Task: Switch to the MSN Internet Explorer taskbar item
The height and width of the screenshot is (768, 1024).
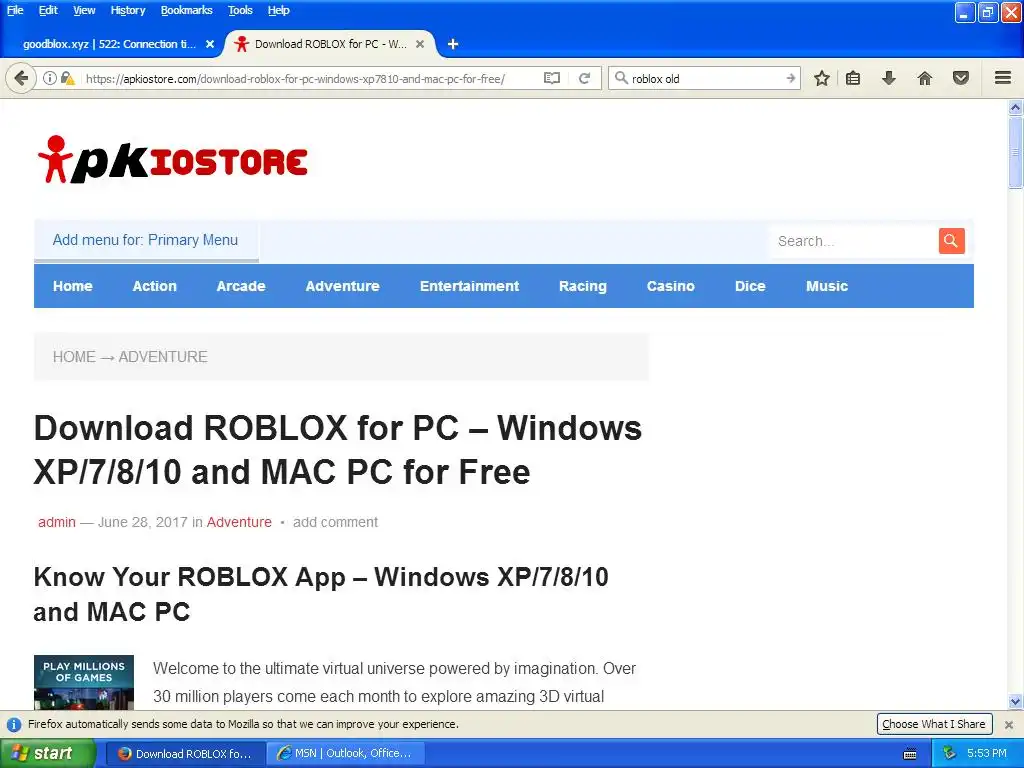Action: [x=347, y=753]
